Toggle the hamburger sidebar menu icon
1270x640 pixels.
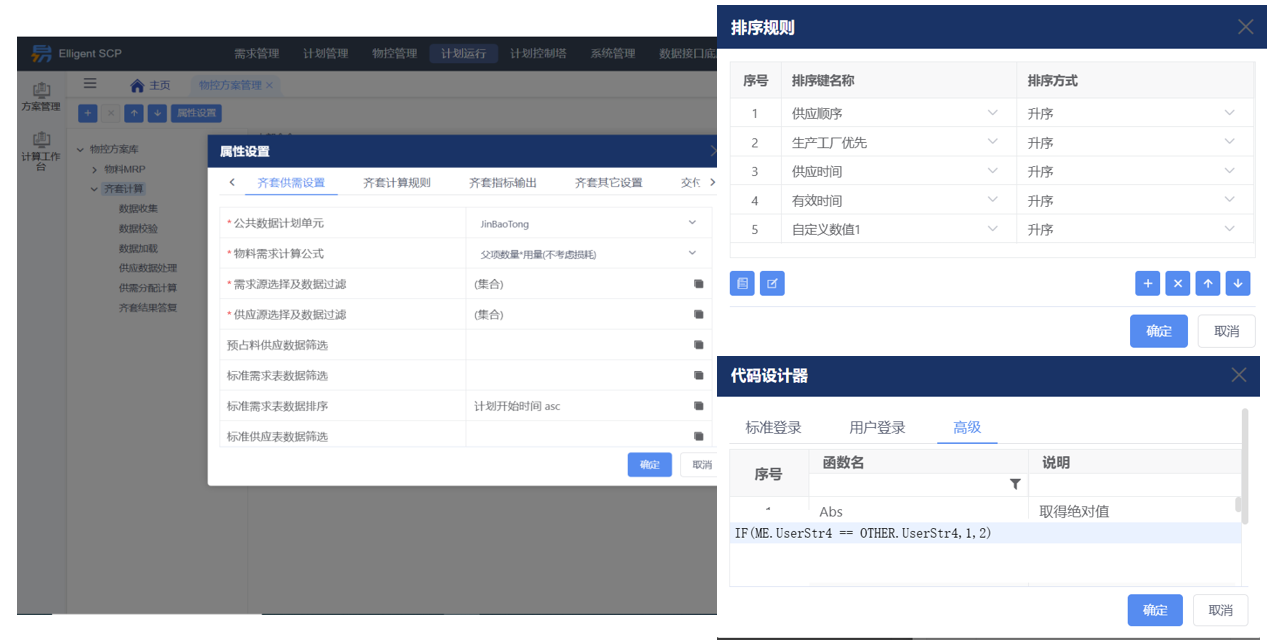90,83
